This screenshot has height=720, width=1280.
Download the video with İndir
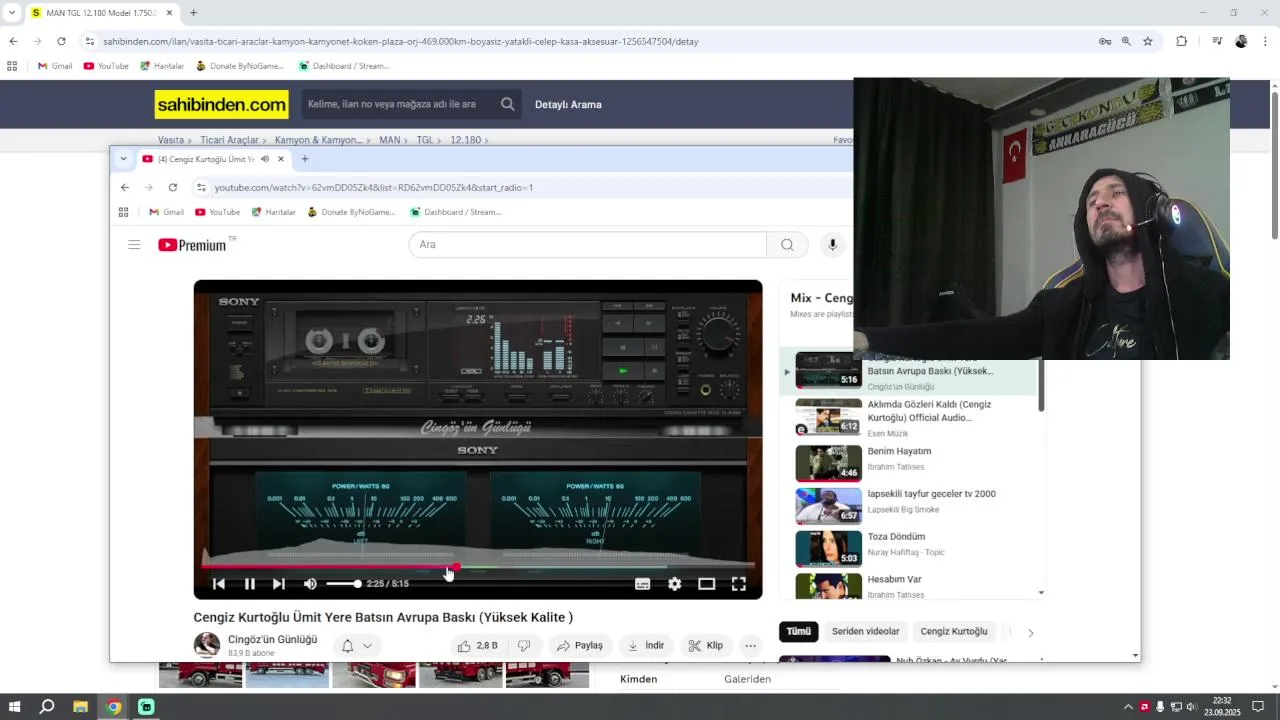pyautogui.click(x=646, y=646)
